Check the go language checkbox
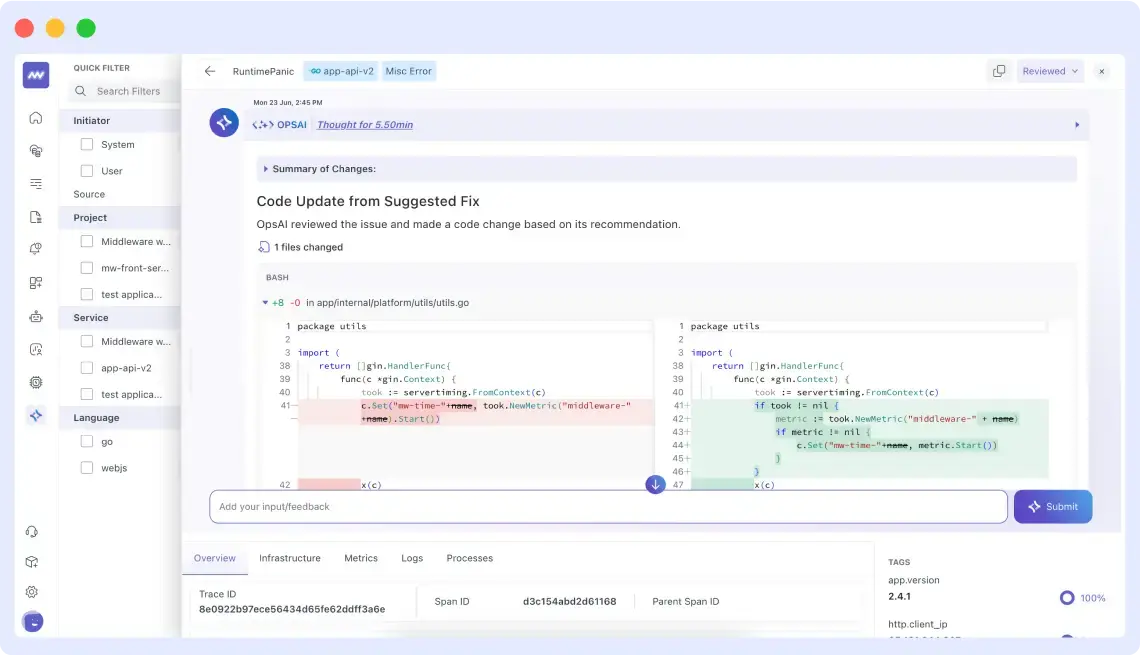The image size is (1140, 655). pos(87,441)
